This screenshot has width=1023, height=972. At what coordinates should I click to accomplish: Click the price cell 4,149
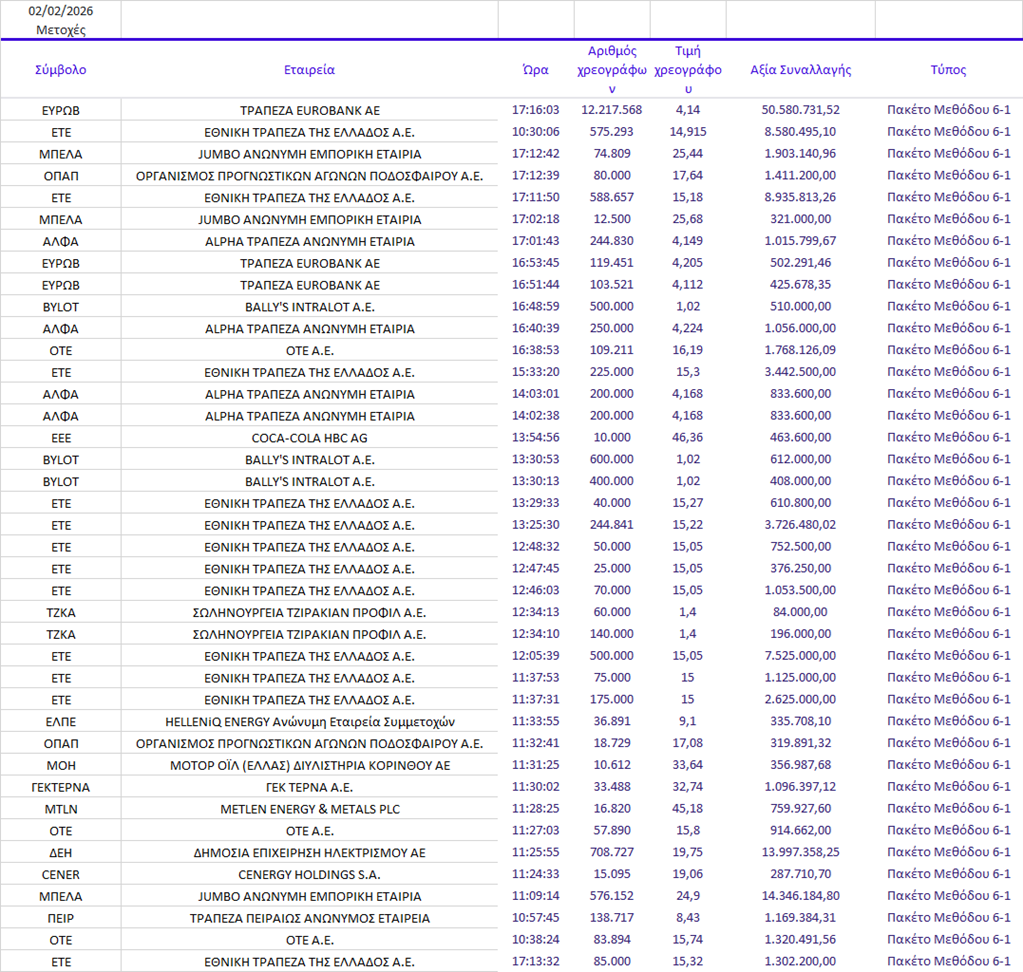tap(688, 241)
